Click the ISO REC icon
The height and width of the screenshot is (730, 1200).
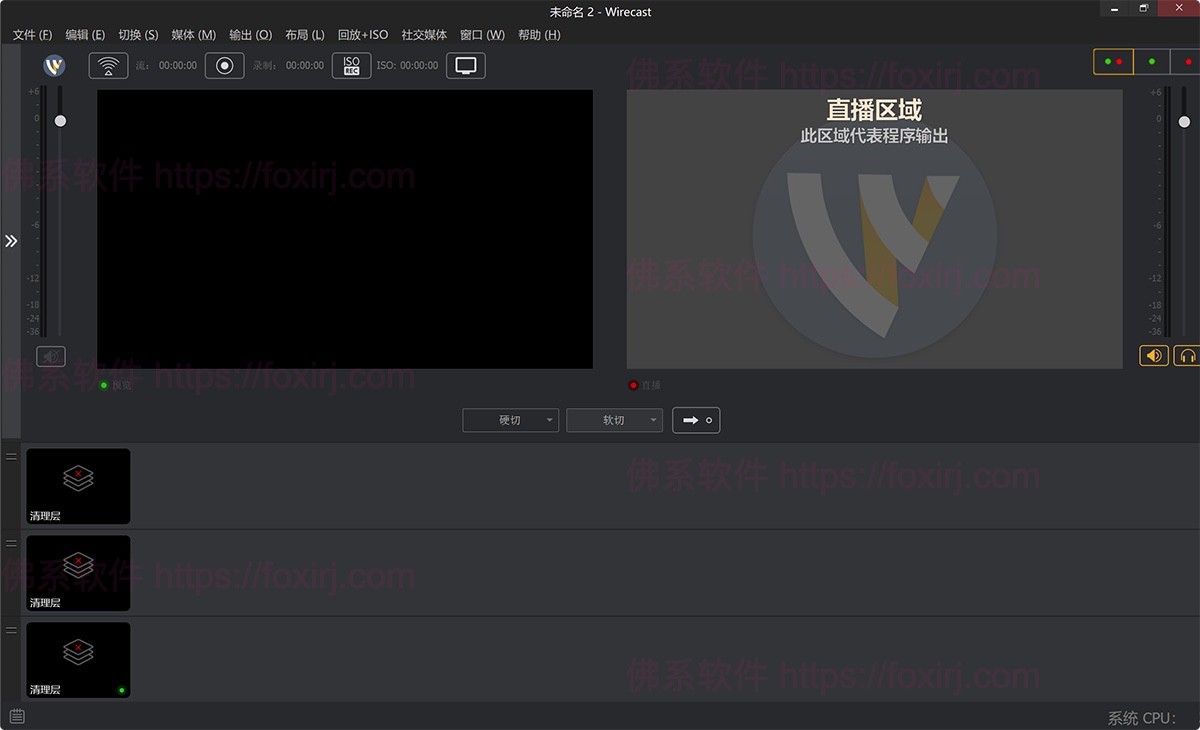tap(351, 65)
